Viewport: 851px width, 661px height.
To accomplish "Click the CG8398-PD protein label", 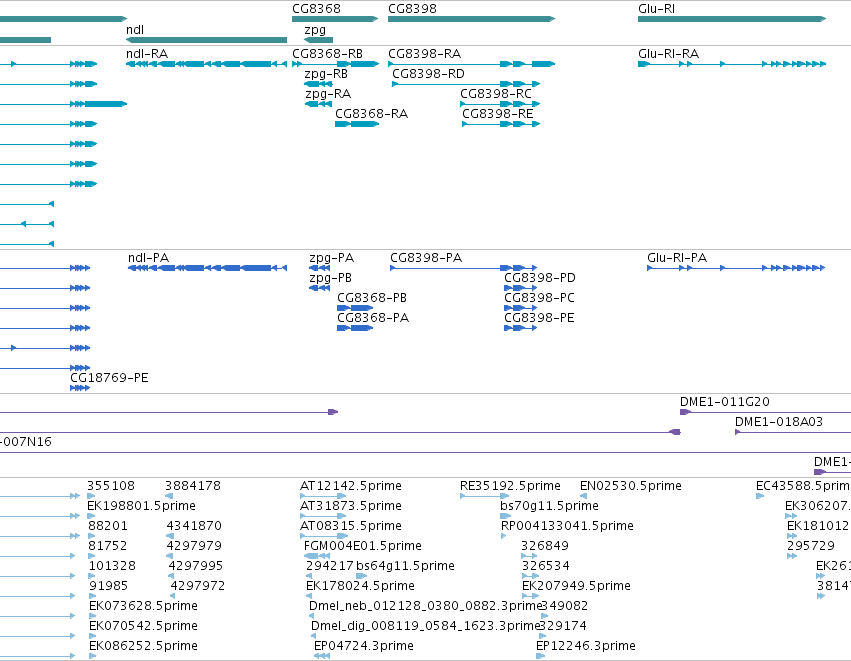I will [x=539, y=278].
